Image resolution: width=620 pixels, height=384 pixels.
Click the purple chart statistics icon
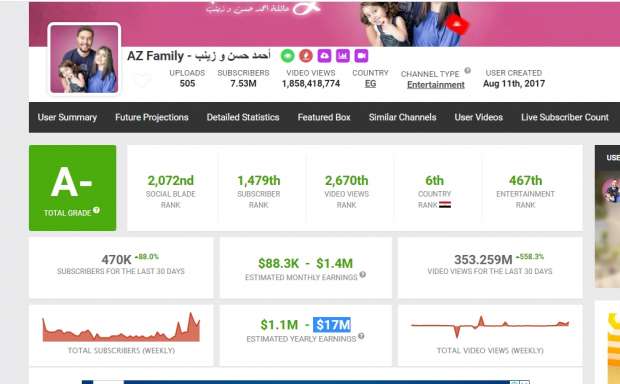click(x=343, y=56)
